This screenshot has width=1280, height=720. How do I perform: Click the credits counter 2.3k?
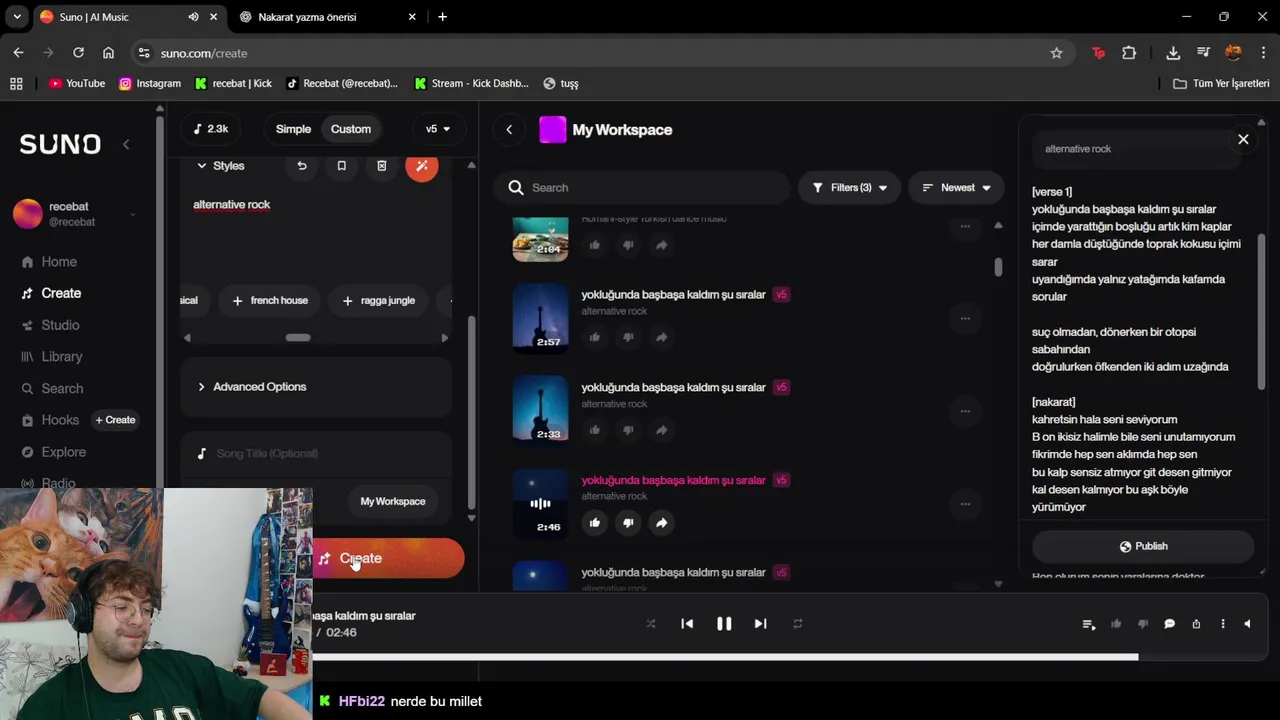(x=211, y=129)
